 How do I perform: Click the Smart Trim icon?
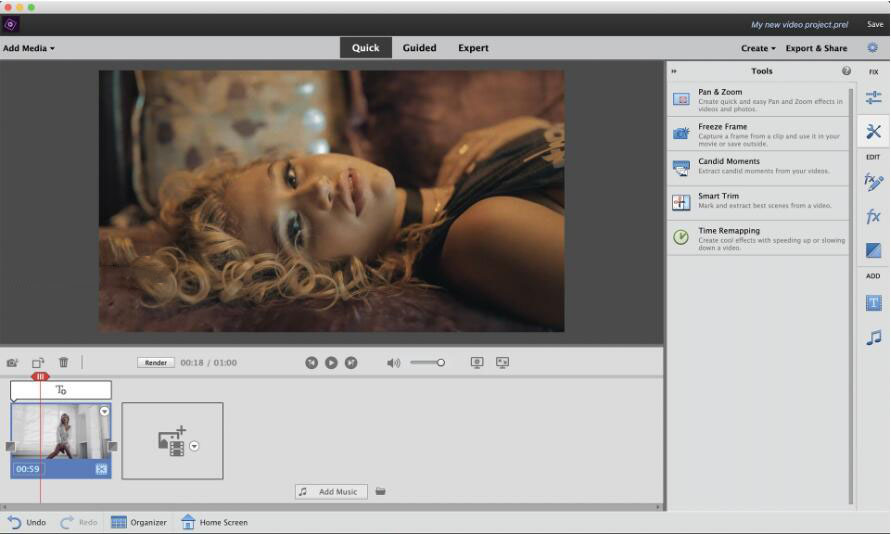coord(681,202)
